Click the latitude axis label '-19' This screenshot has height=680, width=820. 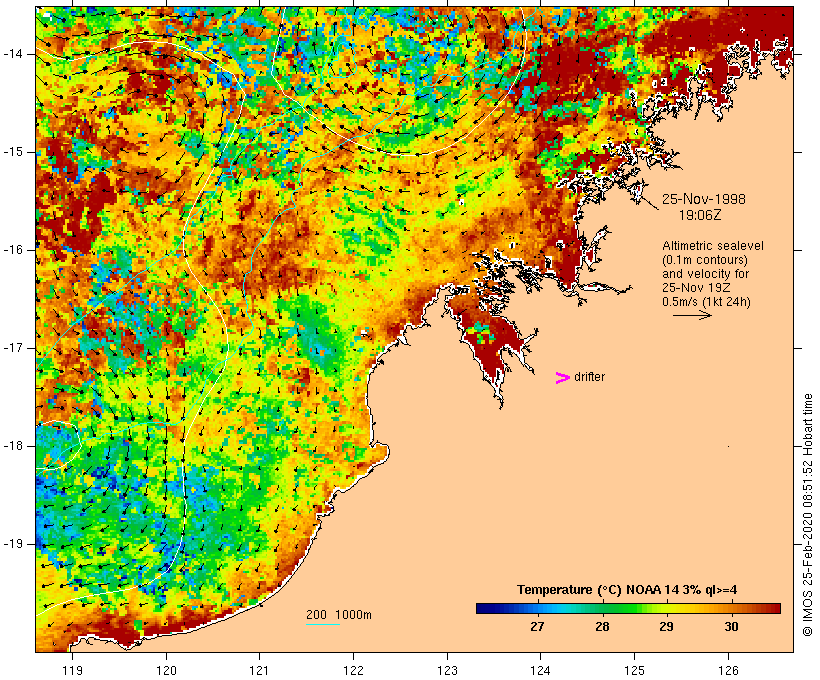click(x=13, y=544)
